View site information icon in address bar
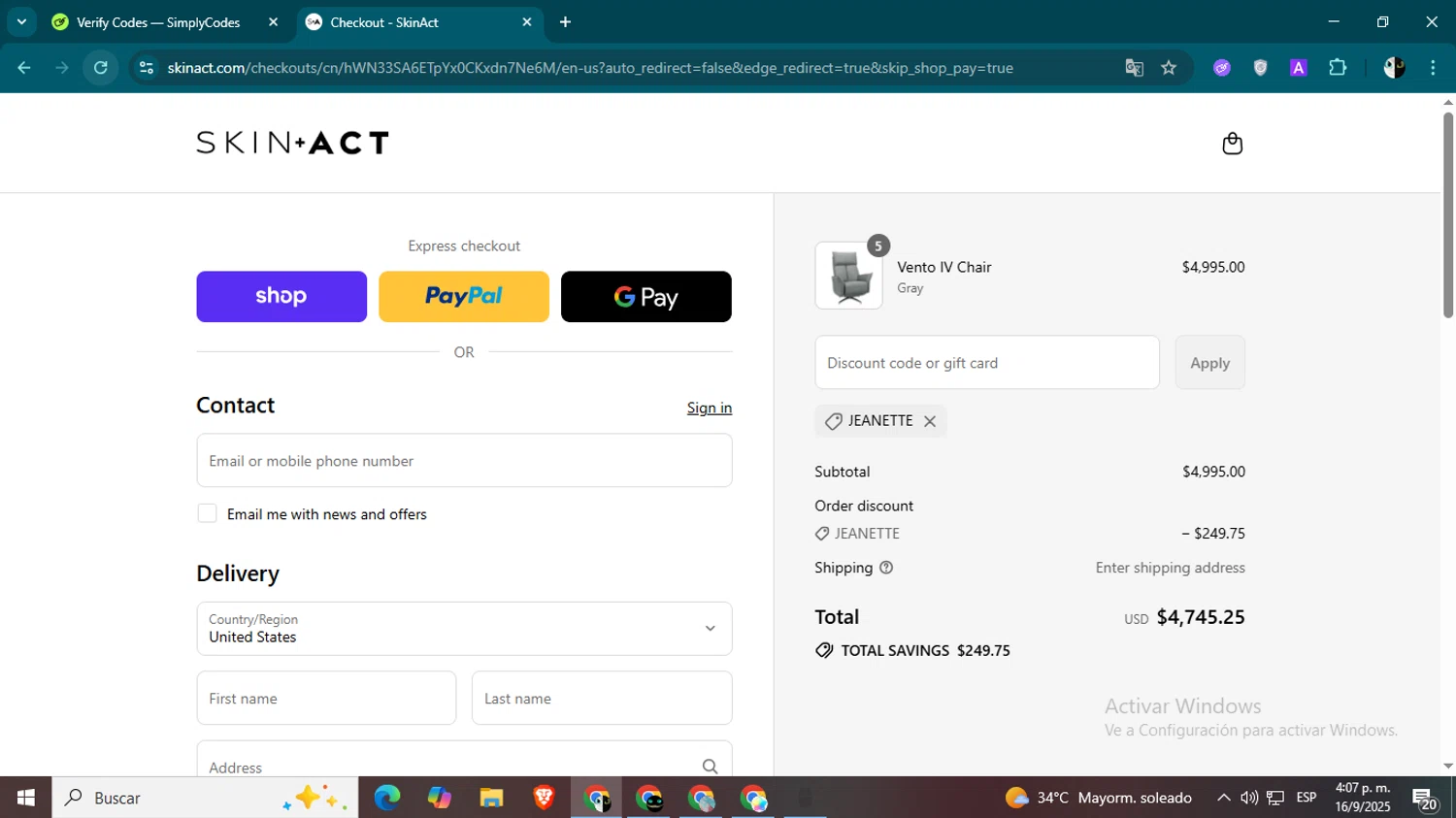Viewport: 1456px width, 818px height. pos(147,68)
